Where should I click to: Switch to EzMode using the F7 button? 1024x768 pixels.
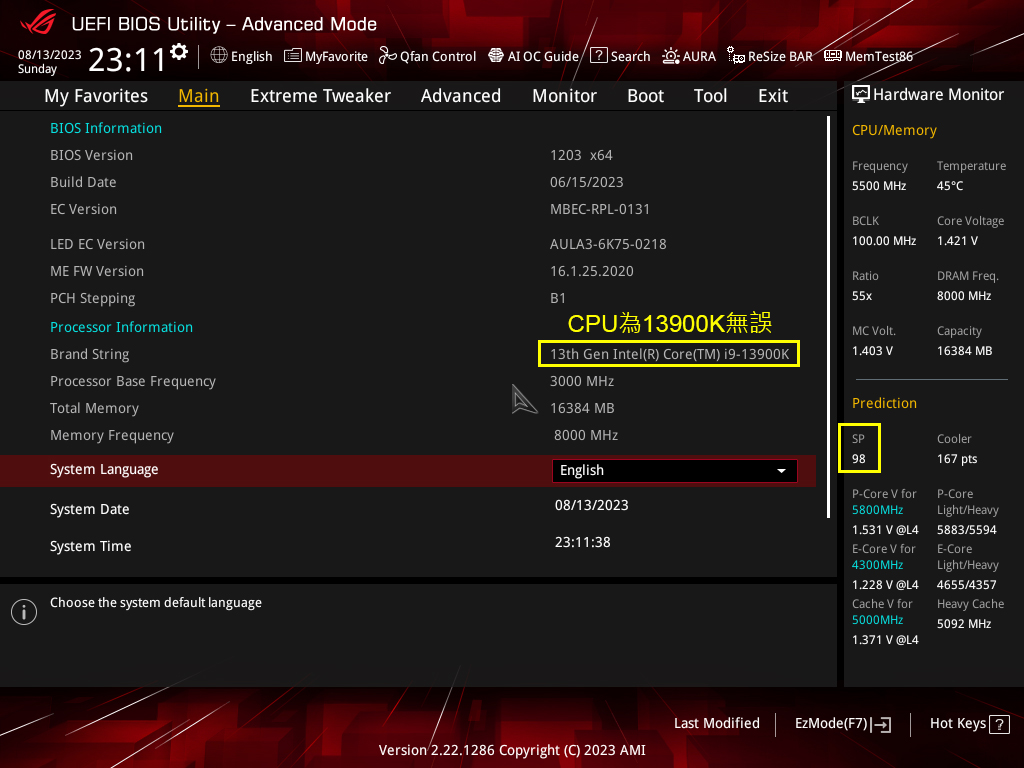[842, 723]
